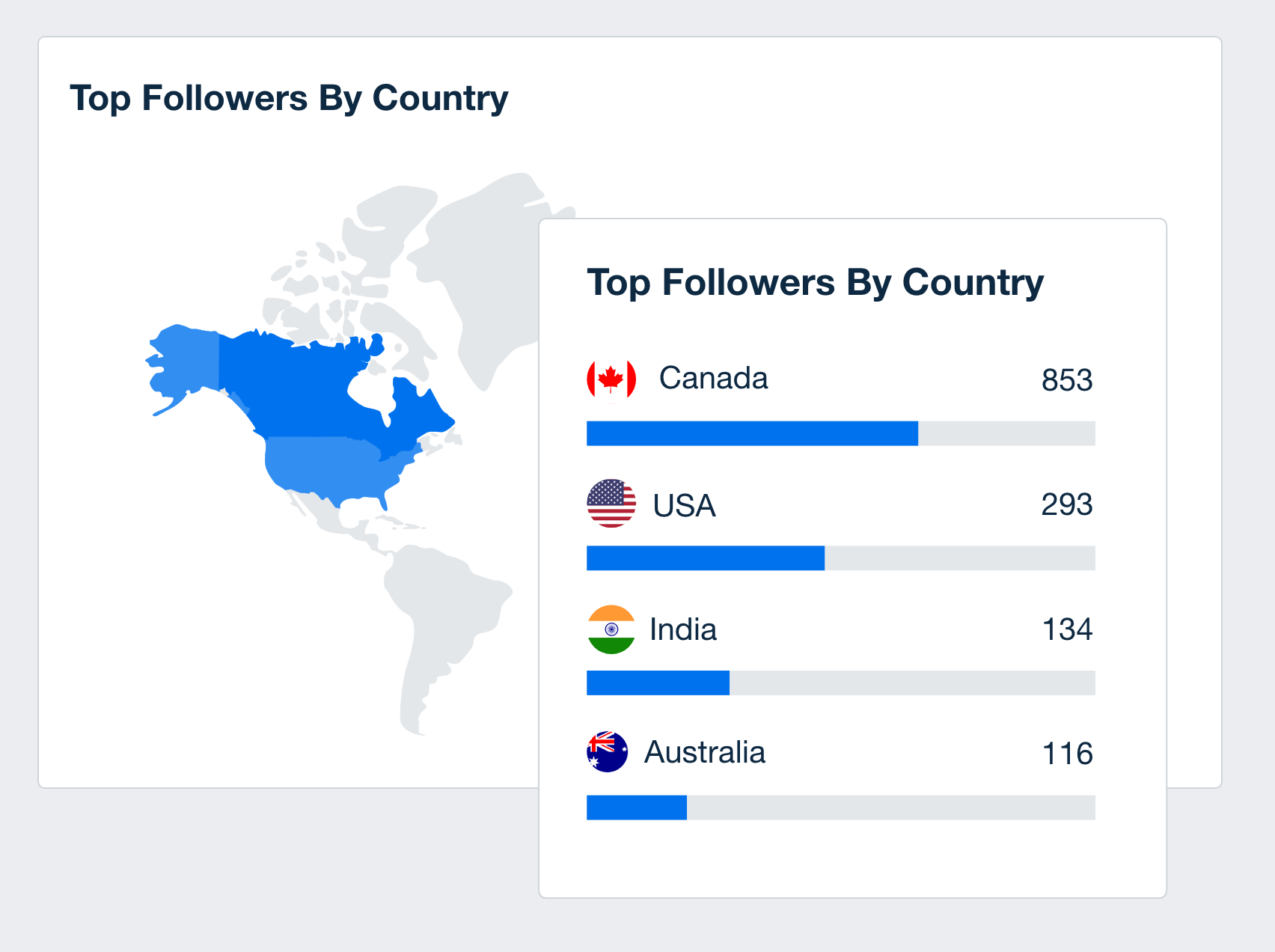Click the USA flag icon
The width and height of the screenshot is (1275, 952).
pos(611,504)
